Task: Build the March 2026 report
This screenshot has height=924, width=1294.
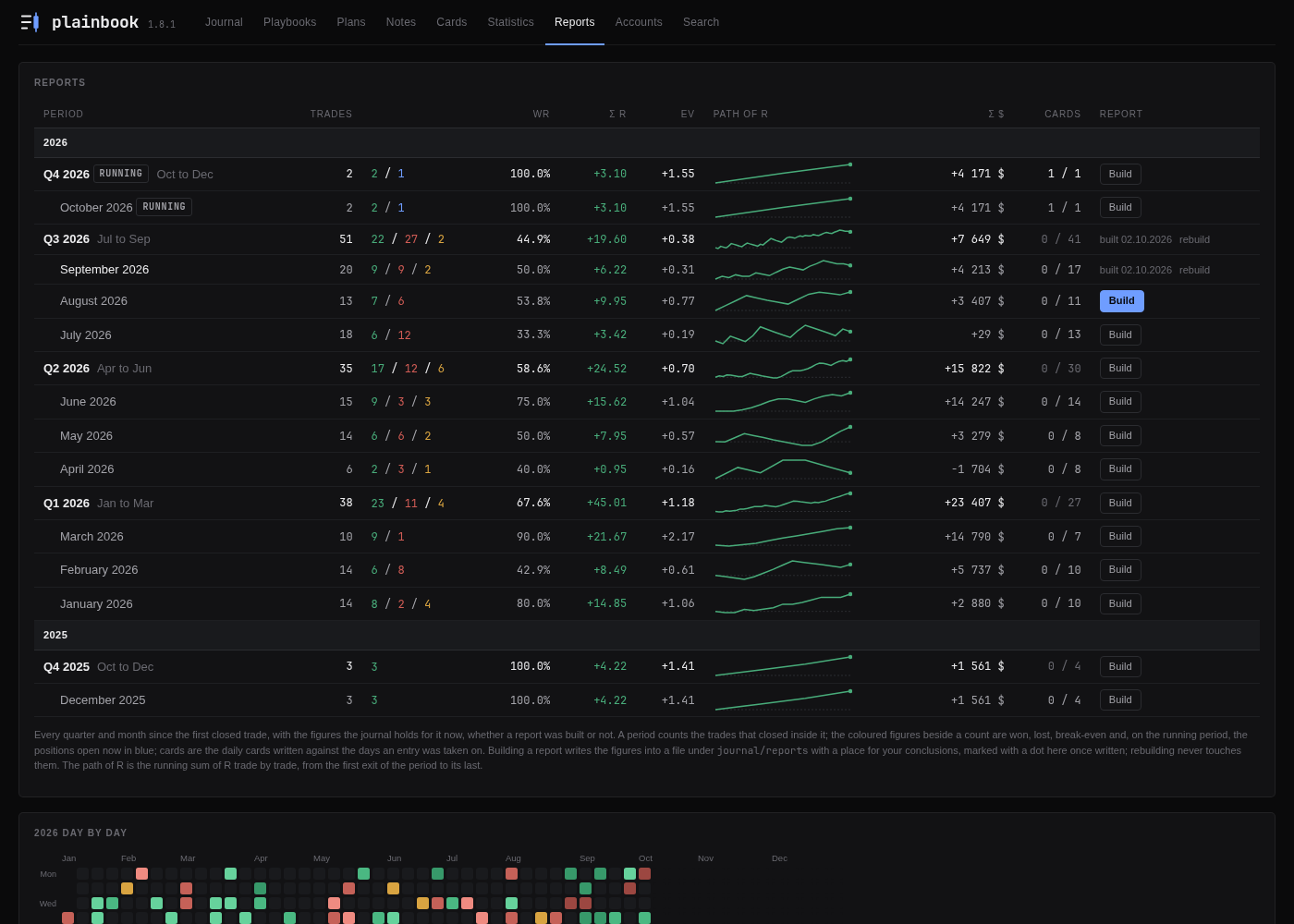Action: (x=1120, y=536)
